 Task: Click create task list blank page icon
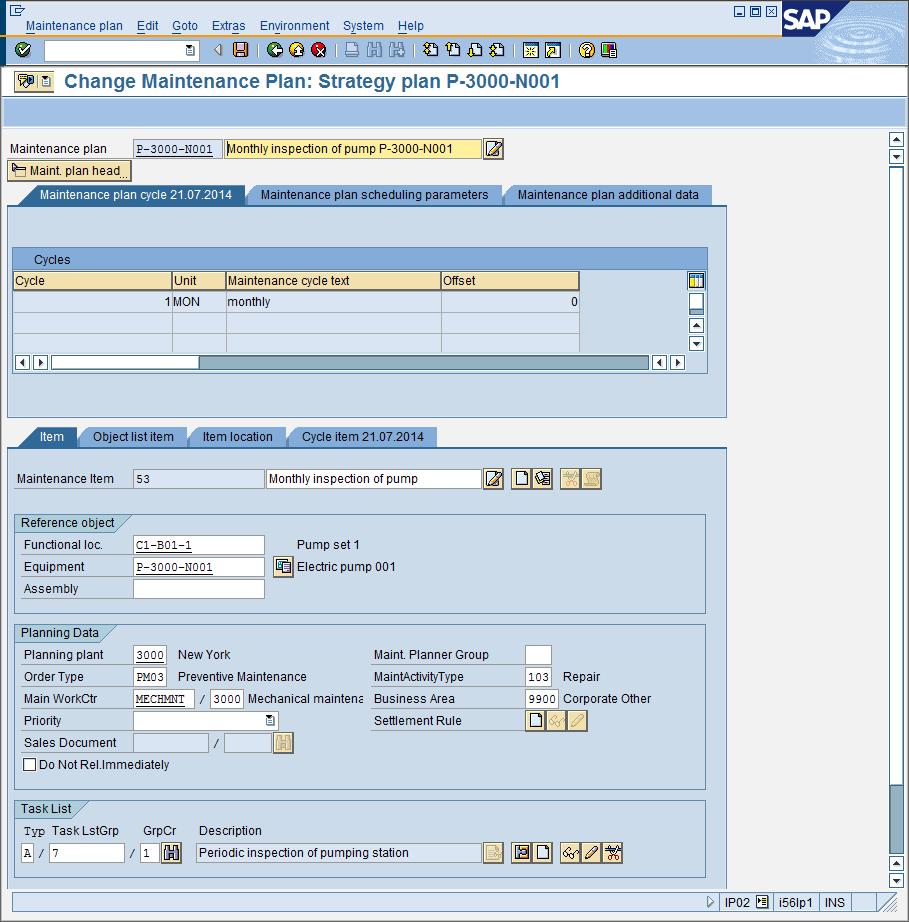(x=543, y=853)
